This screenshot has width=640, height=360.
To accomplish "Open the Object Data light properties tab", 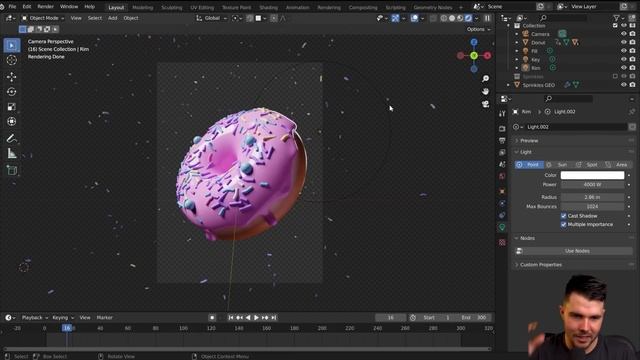I will pyautogui.click(x=502, y=227).
